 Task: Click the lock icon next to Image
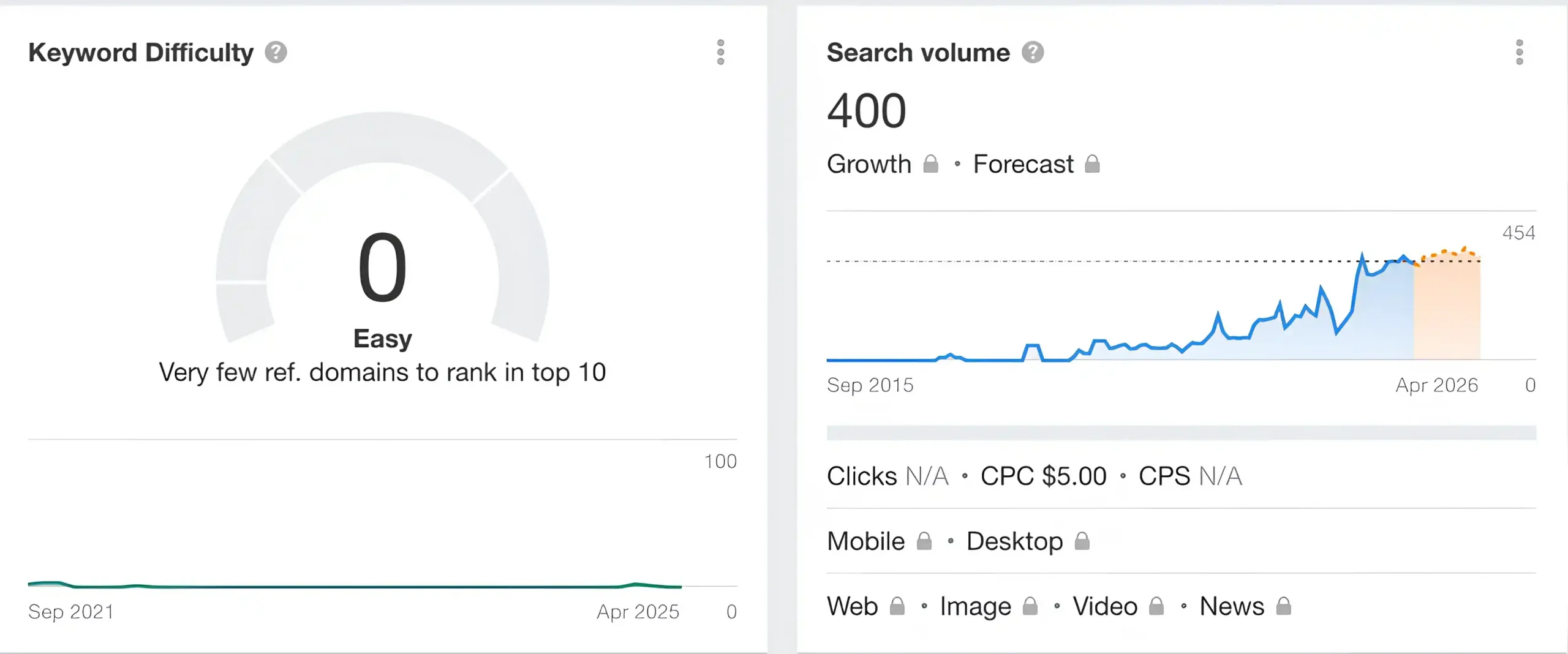point(1030,606)
